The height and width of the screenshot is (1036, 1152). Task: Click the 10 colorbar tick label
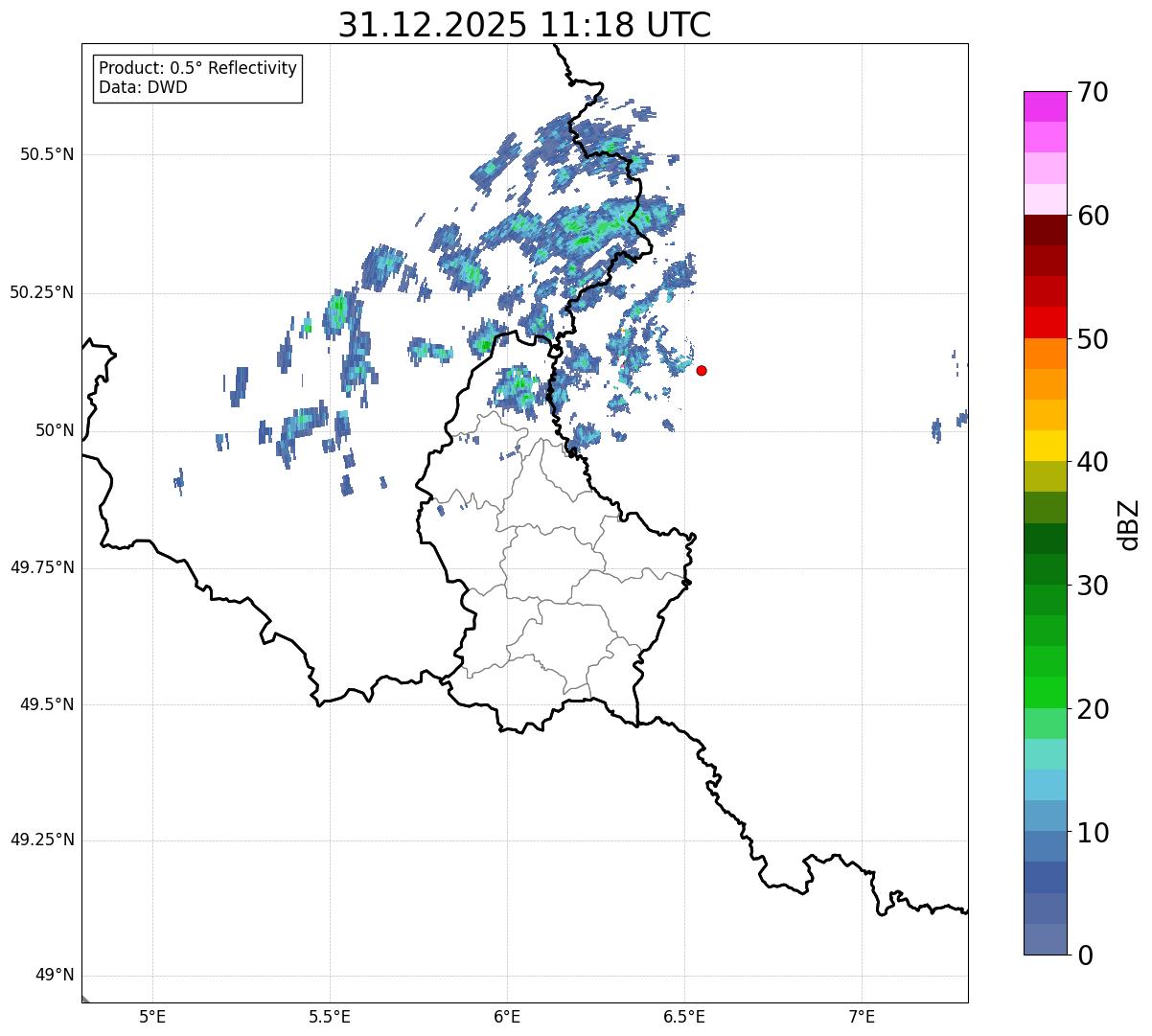(x=1093, y=832)
